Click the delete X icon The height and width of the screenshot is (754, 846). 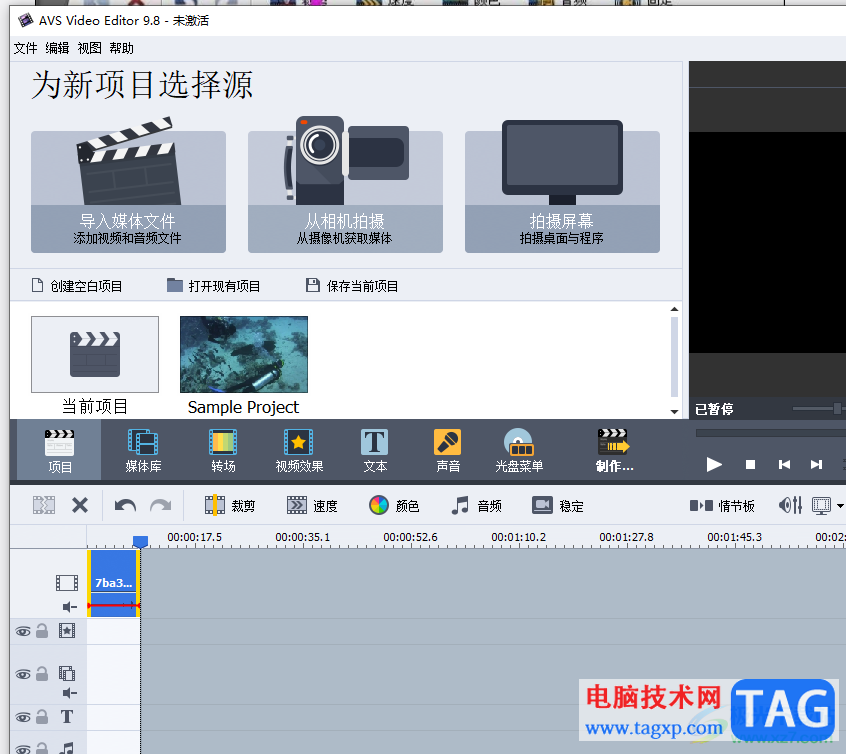pos(80,505)
